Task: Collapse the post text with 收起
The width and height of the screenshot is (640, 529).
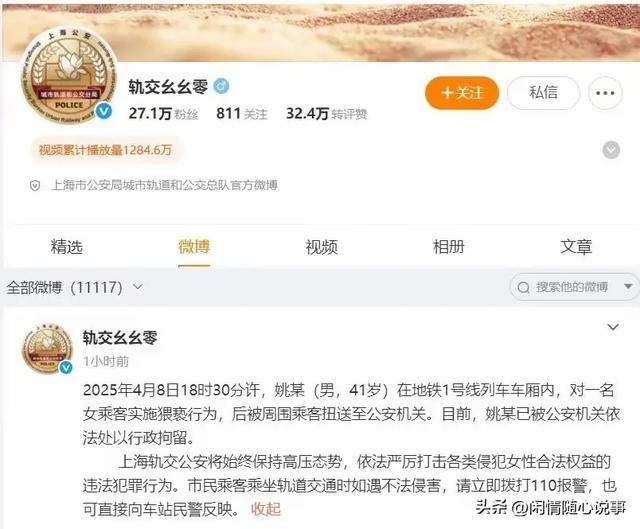Action: click(266, 509)
